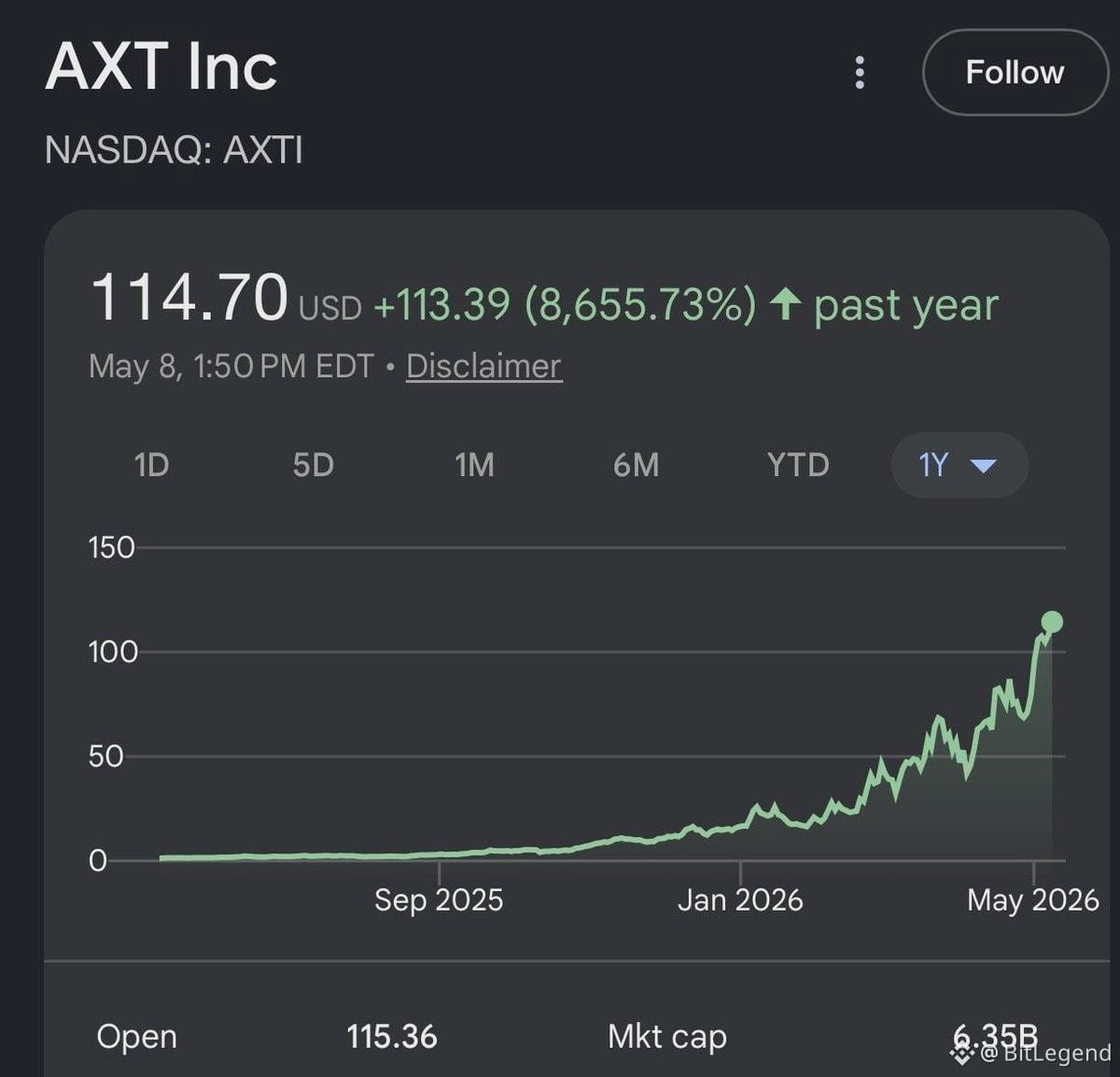Select the 5D time range tab
This screenshot has width=1120, height=1077.
coord(313,465)
